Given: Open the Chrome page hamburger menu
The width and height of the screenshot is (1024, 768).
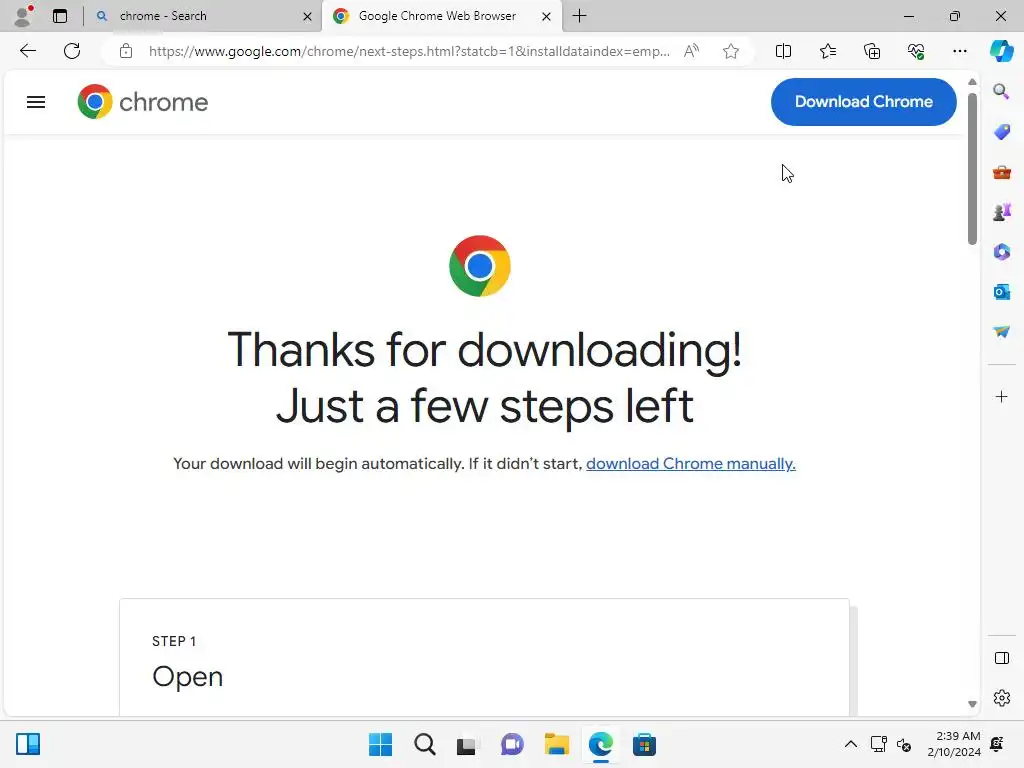Looking at the screenshot, I should point(36,102).
